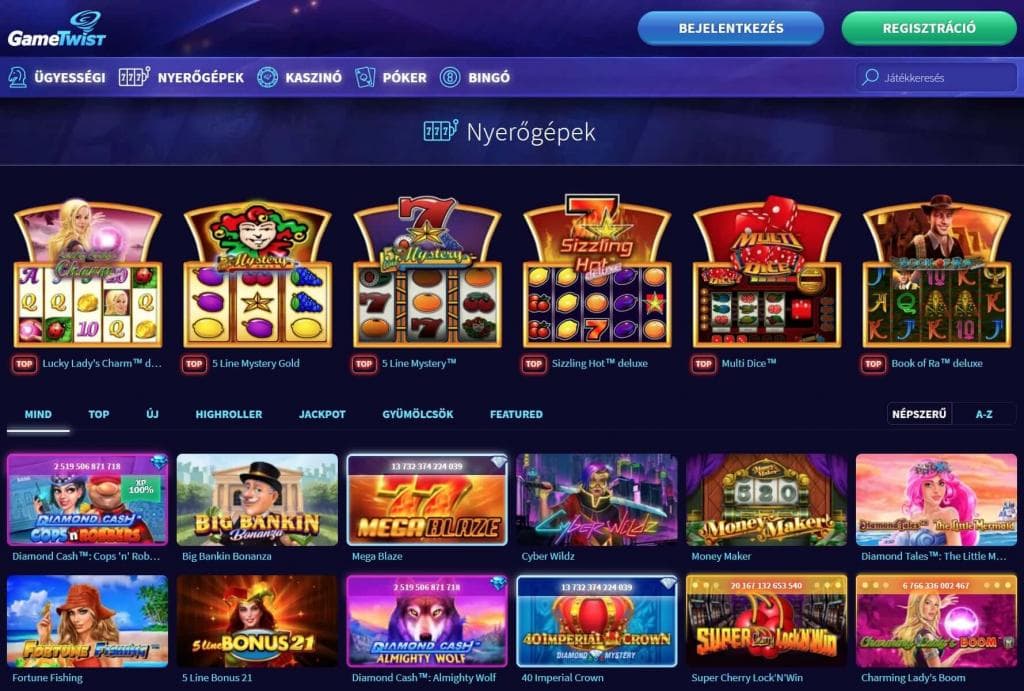Click the Regisztráció button
Viewport: 1024px width, 691px height.
tap(929, 28)
